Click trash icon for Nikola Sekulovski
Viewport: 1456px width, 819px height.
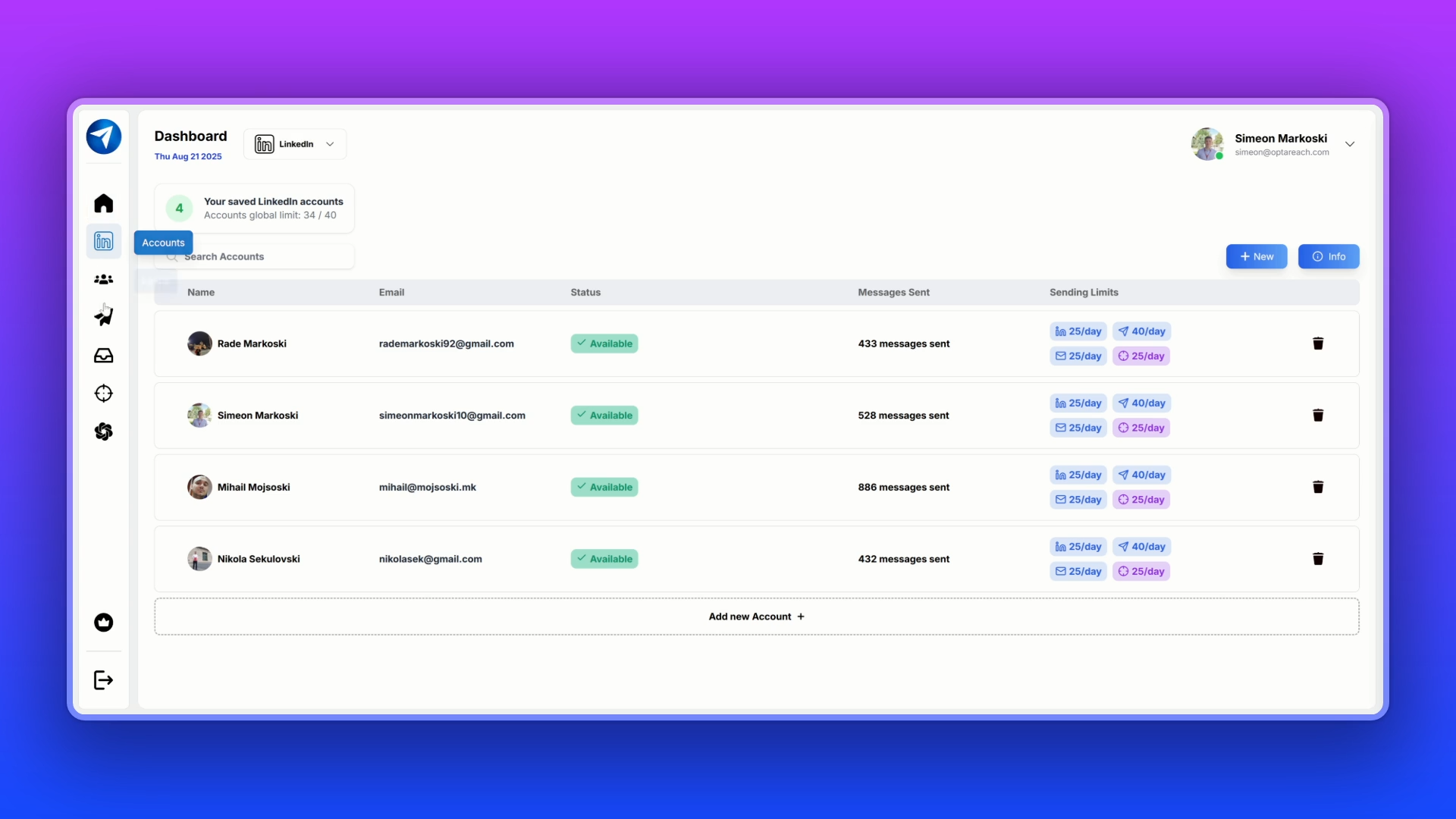tap(1318, 559)
